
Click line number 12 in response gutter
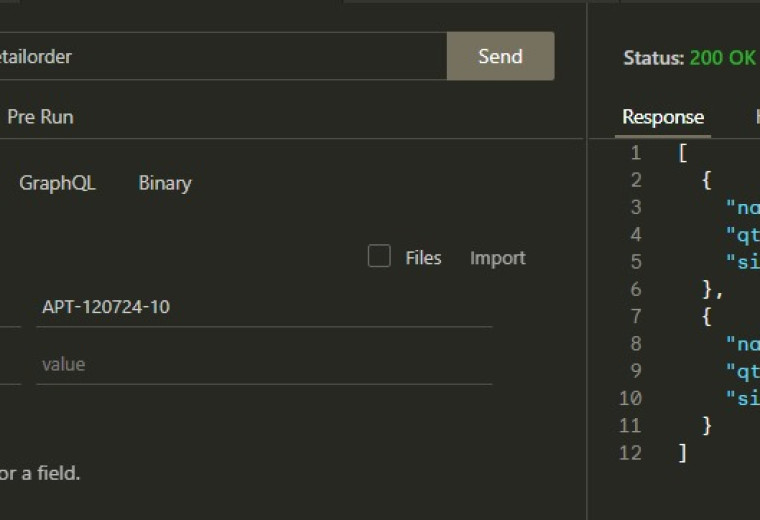point(630,453)
